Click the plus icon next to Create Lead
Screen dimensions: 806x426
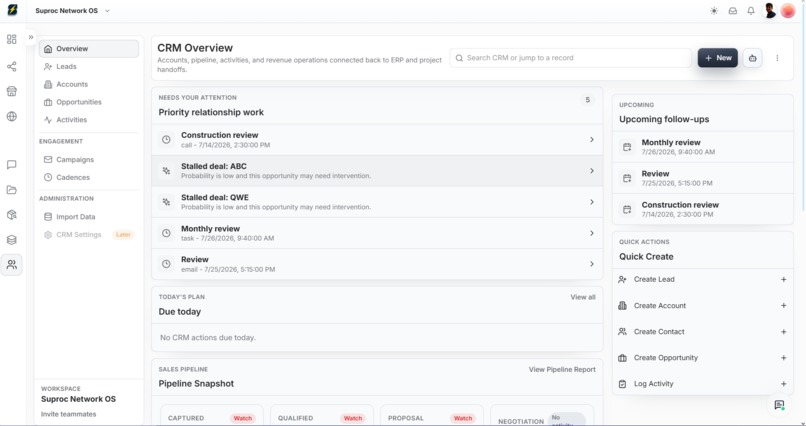[783, 280]
